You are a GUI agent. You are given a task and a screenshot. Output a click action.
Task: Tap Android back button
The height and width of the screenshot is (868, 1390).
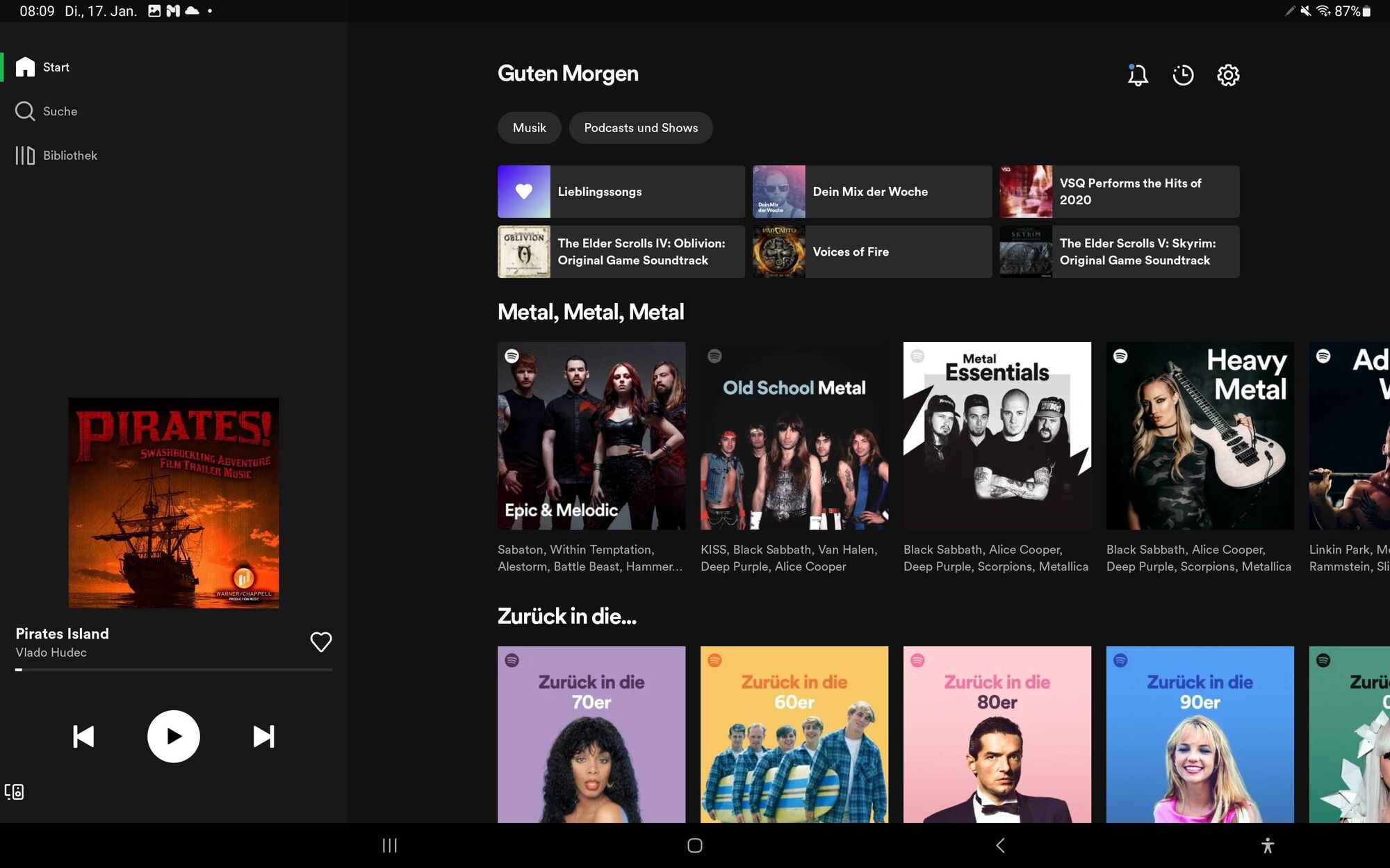pyautogui.click(x=1000, y=845)
